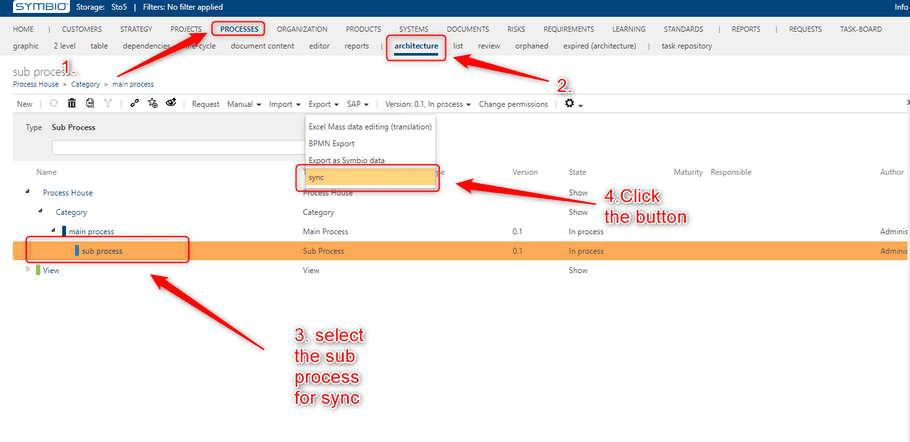Click the Info link in header

point(902,7)
